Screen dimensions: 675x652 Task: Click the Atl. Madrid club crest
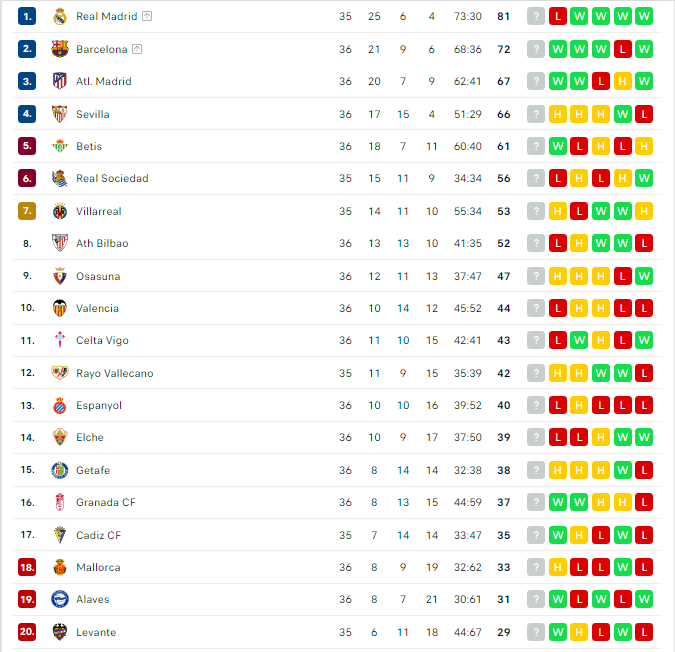point(60,81)
